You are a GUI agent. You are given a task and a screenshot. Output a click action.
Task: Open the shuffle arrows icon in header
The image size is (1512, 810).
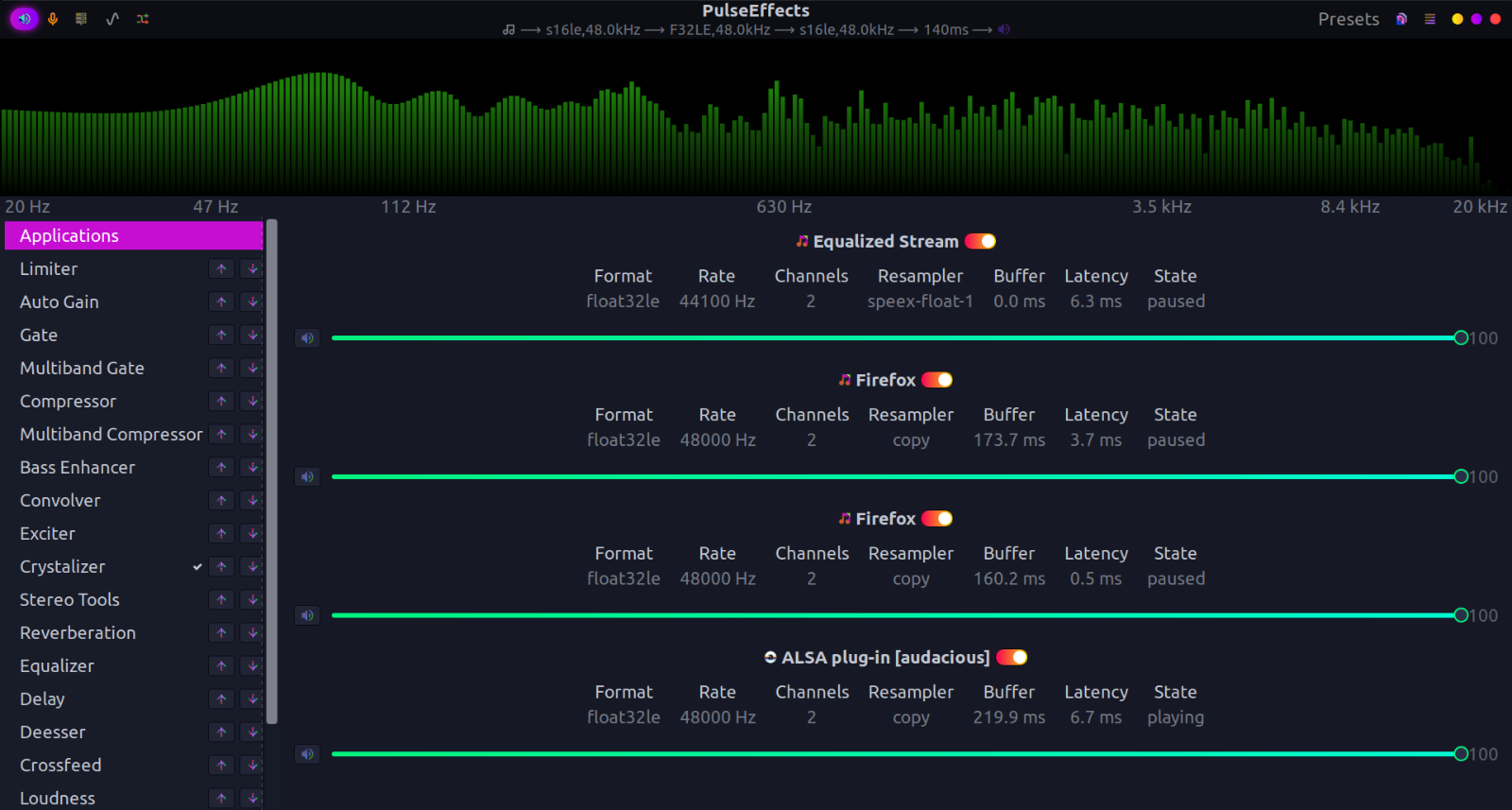coord(143,19)
